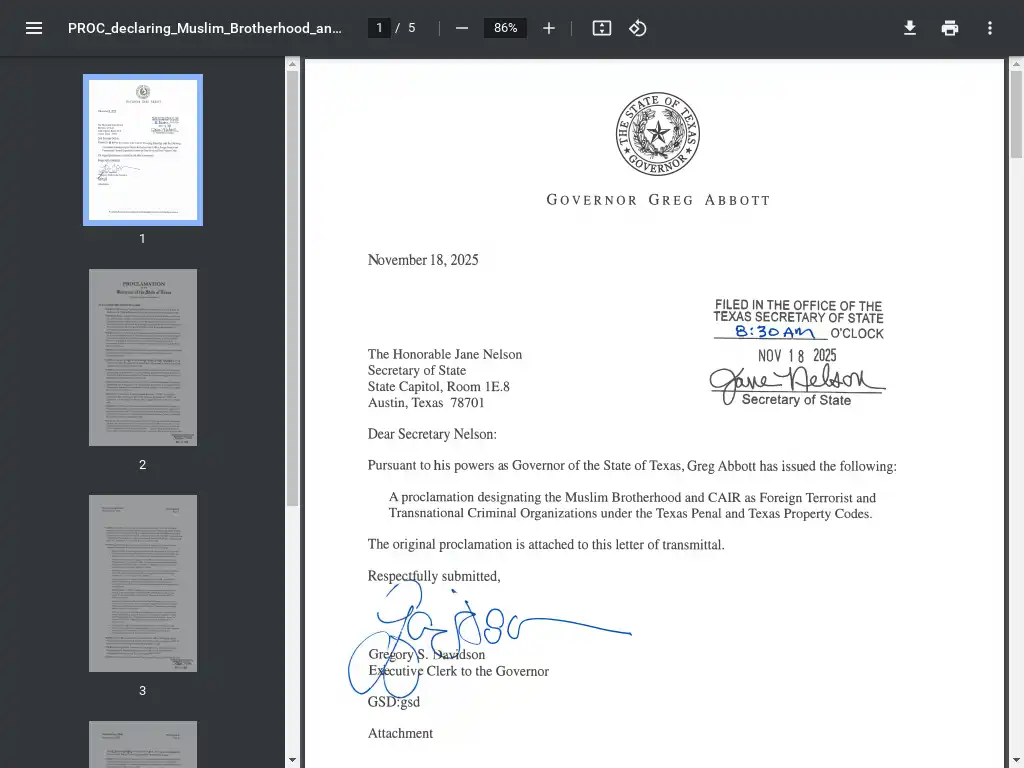The image size is (1024, 768).
Task: Click the PDF file name title
Action: (x=205, y=28)
